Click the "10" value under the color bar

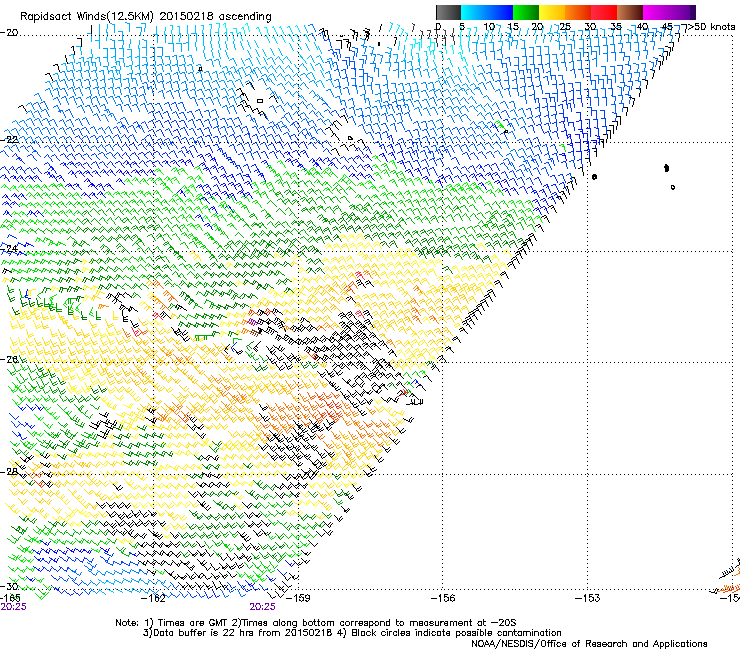click(x=489, y=26)
